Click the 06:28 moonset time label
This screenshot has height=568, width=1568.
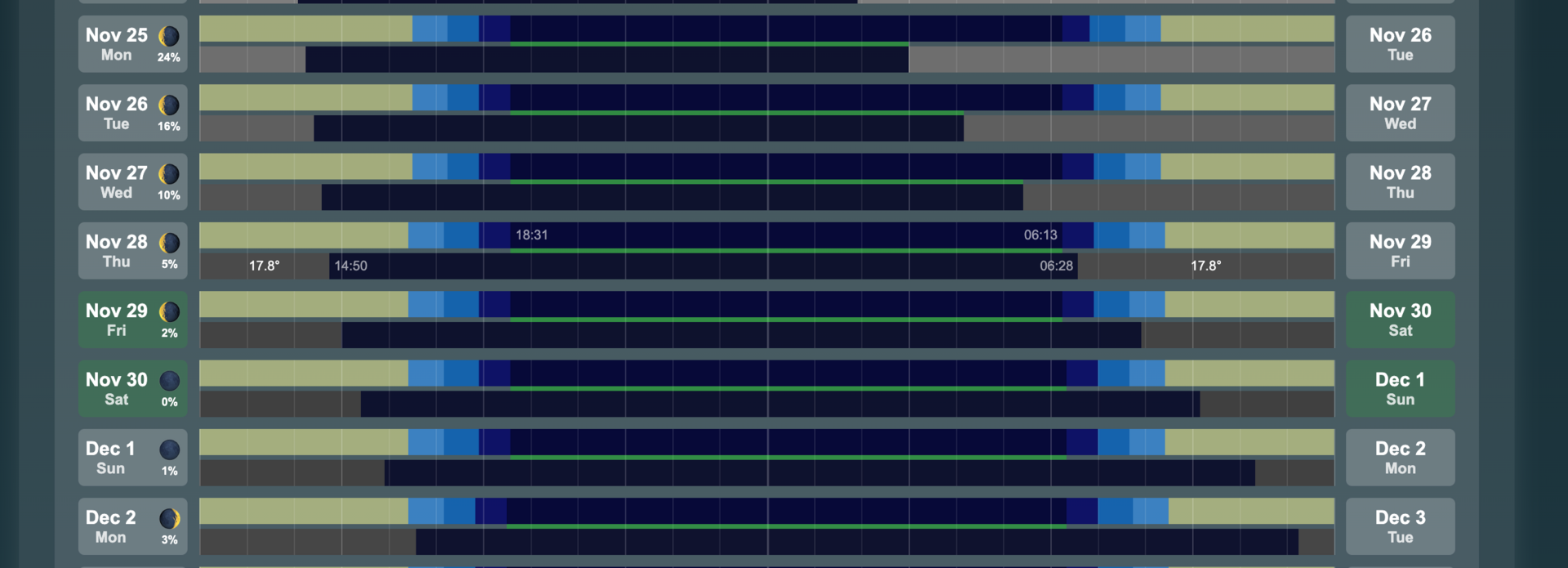point(1056,266)
